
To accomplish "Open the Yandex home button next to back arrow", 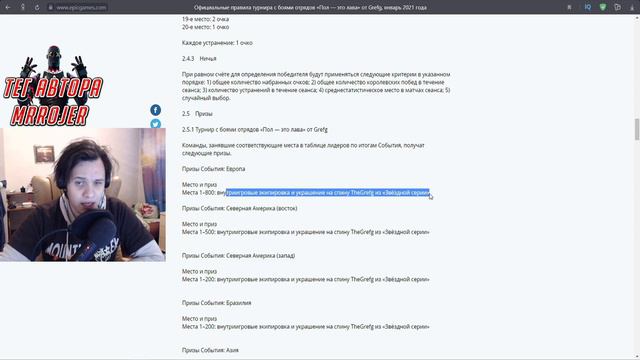I will pos(22,7).
